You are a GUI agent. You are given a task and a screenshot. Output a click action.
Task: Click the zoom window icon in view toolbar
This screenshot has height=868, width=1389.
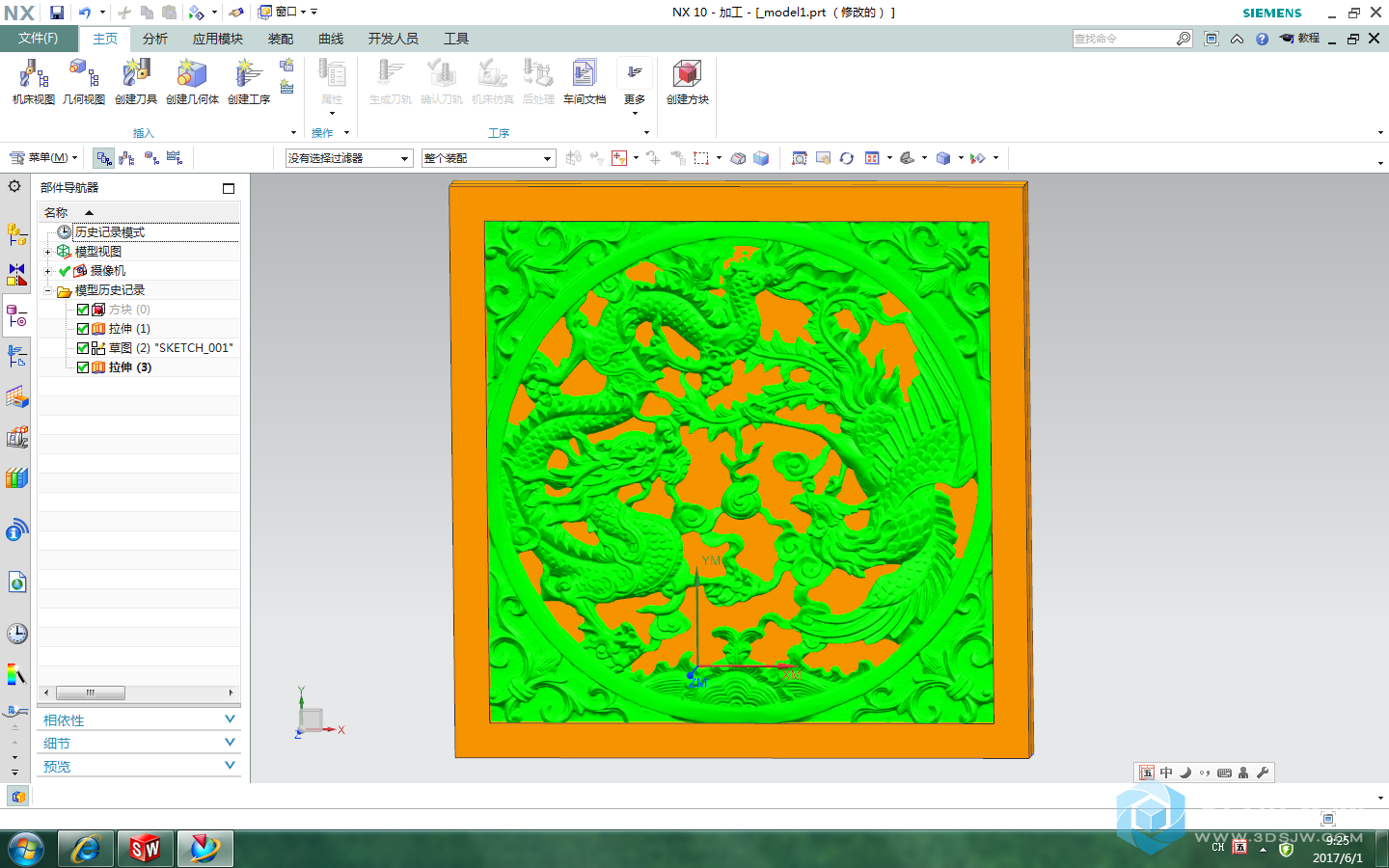click(x=800, y=158)
